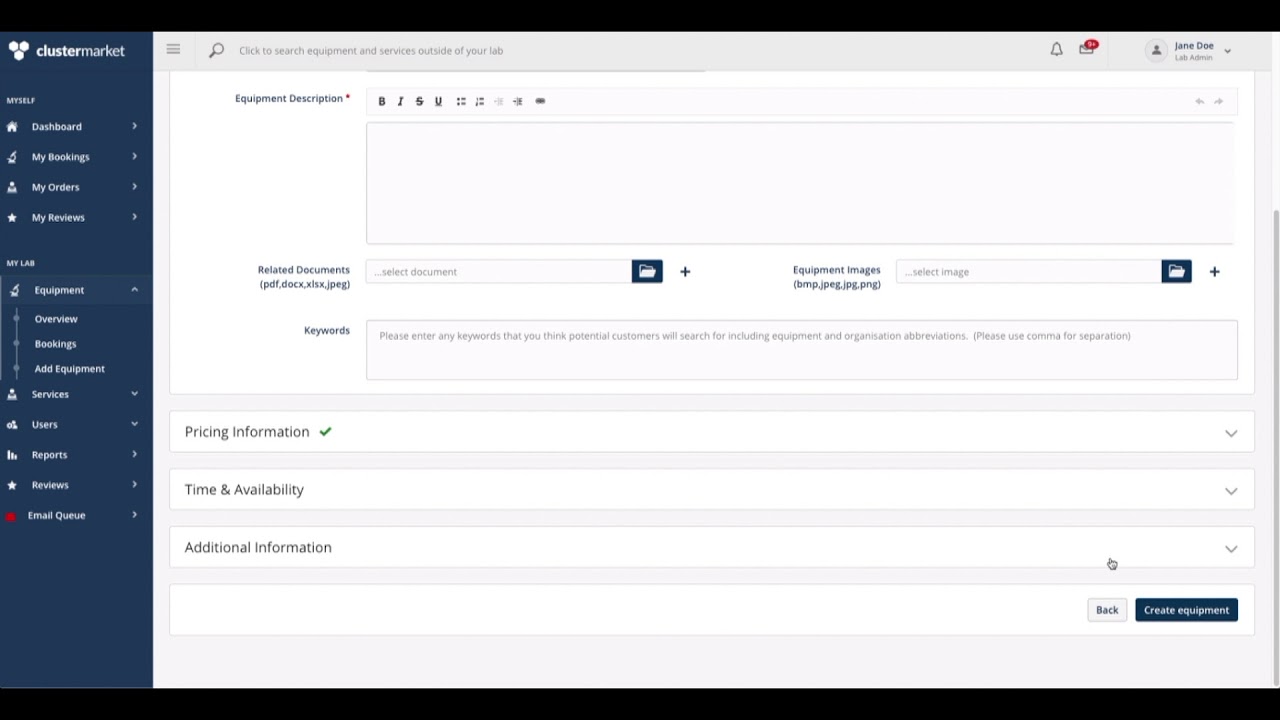The width and height of the screenshot is (1280, 720).
Task: Open Jane Doe account dropdown arrow
Action: pyautogui.click(x=1227, y=51)
